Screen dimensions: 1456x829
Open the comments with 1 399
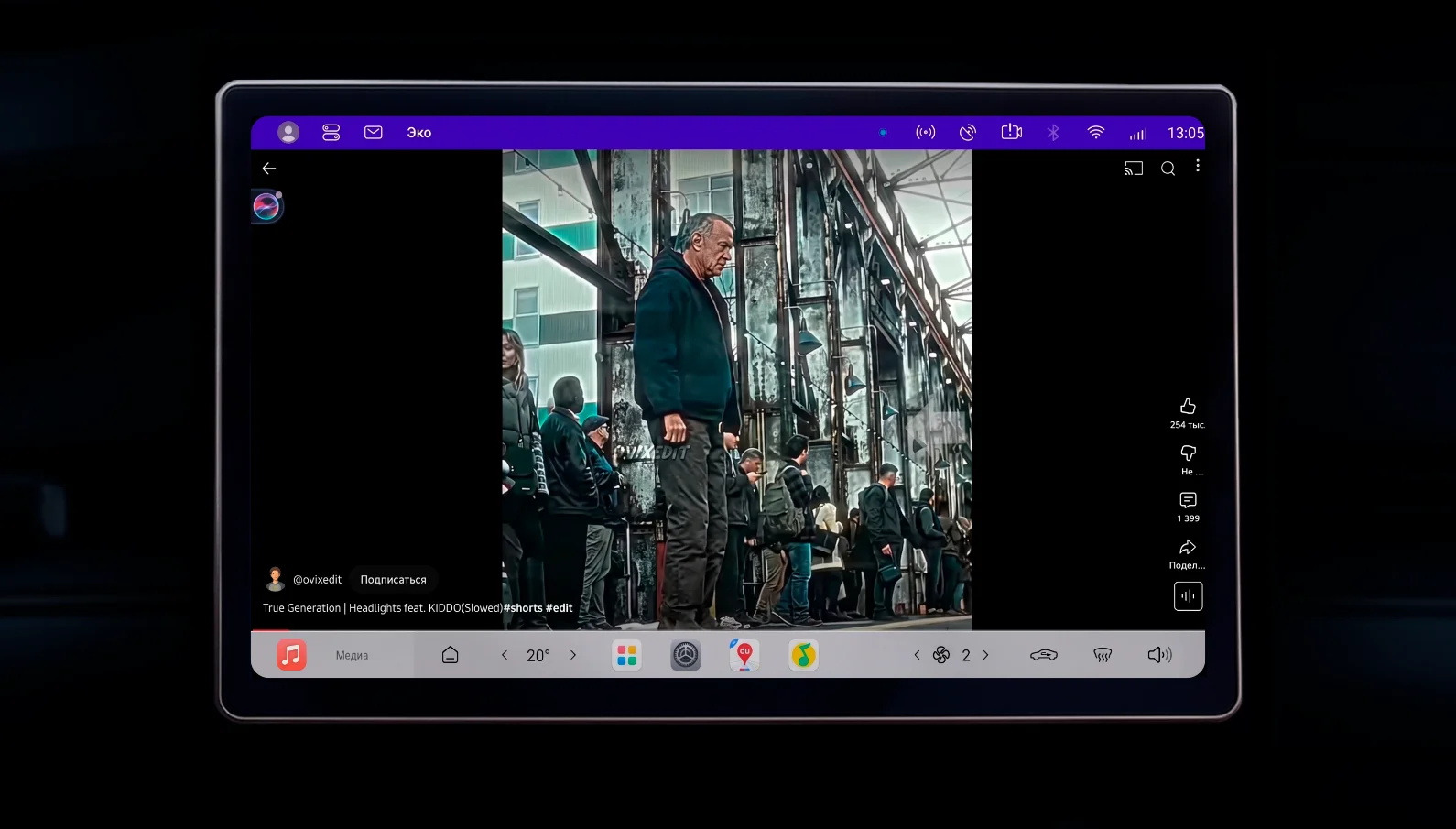point(1188,507)
